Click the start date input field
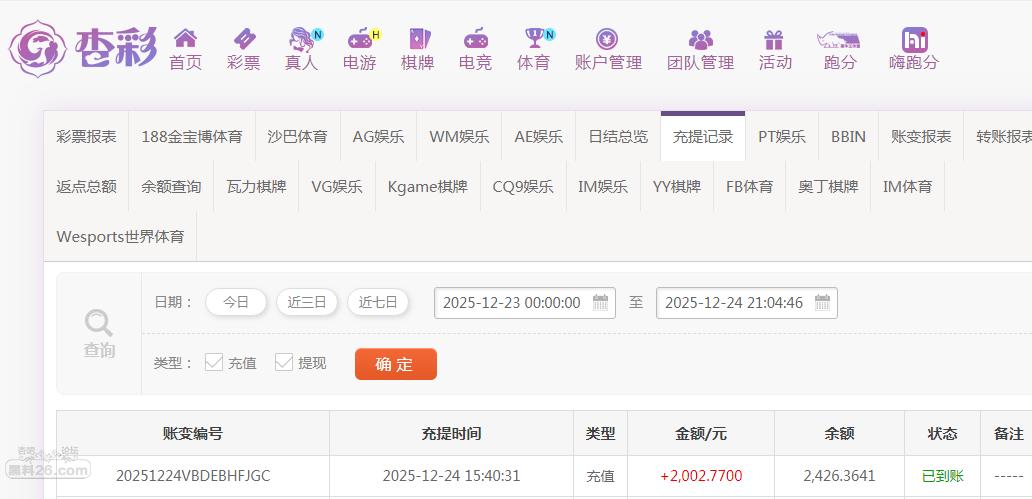Viewport: 1032px width, 499px height. tap(525, 303)
